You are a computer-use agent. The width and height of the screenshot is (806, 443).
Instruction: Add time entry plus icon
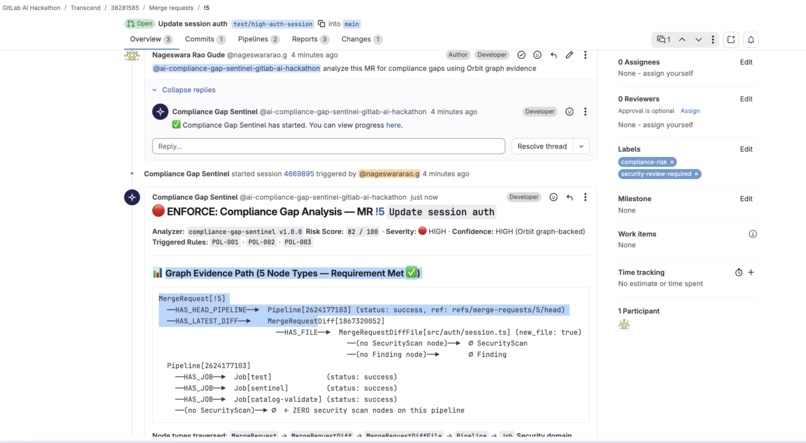point(751,272)
